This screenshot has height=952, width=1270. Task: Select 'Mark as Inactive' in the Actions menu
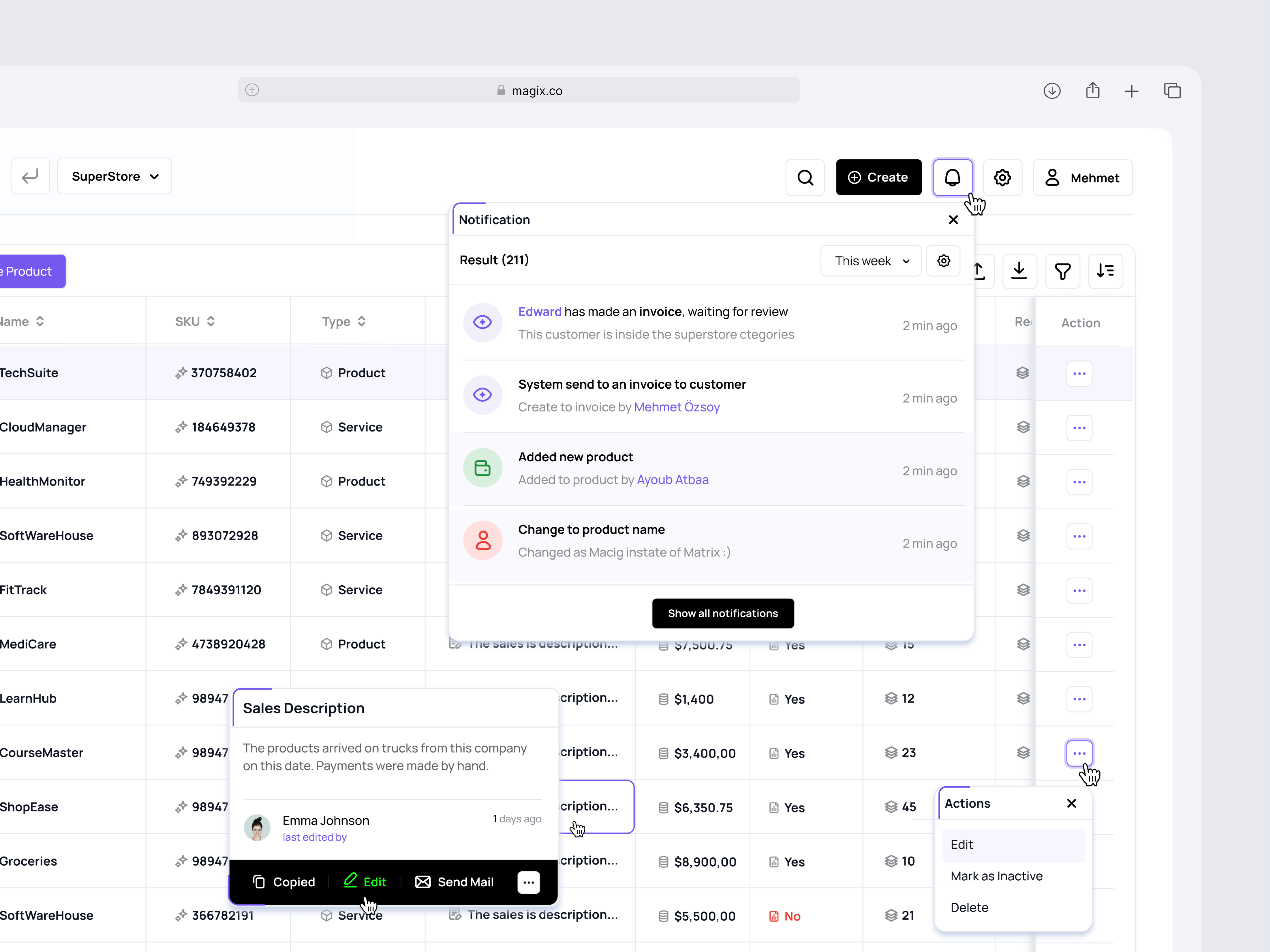(x=997, y=876)
